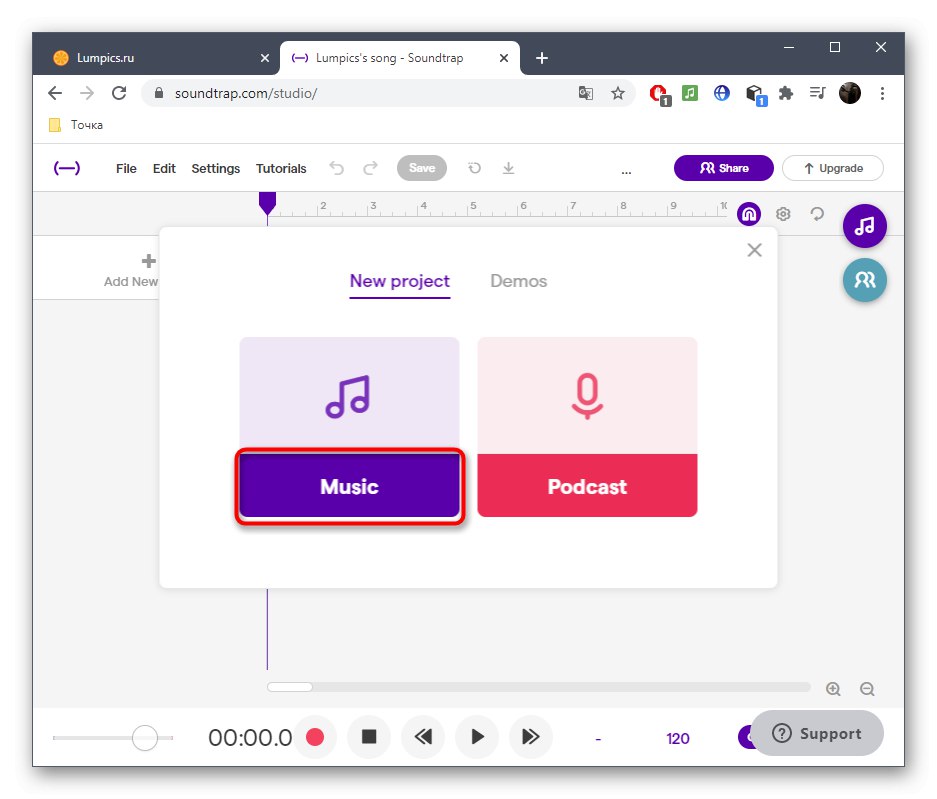Open the extensions puzzle piece menu
937x799 pixels.
click(x=786, y=93)
